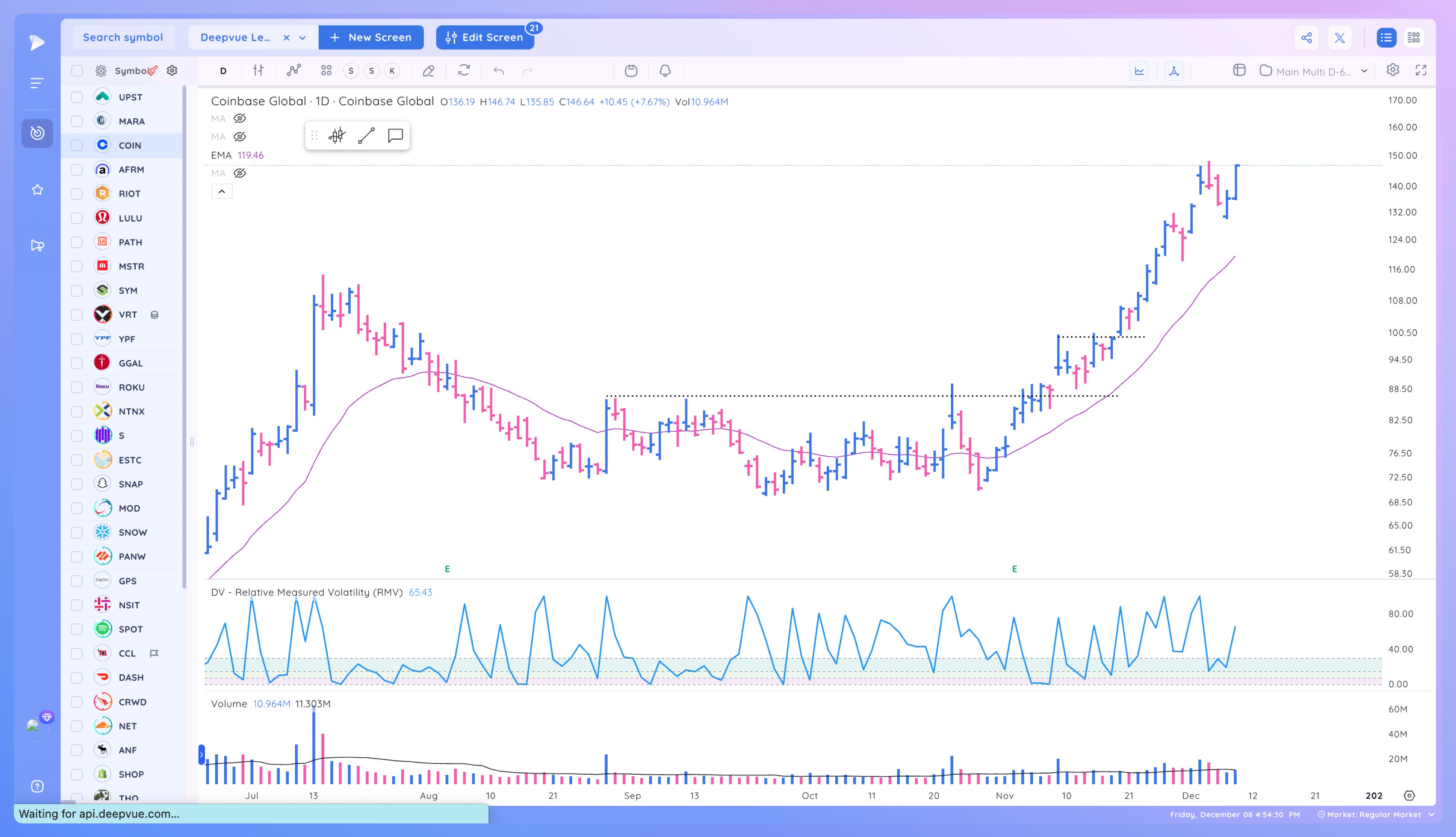Check the UPST row checkbox
Viewport: 1456px width, 837px height.
[77, 97]
